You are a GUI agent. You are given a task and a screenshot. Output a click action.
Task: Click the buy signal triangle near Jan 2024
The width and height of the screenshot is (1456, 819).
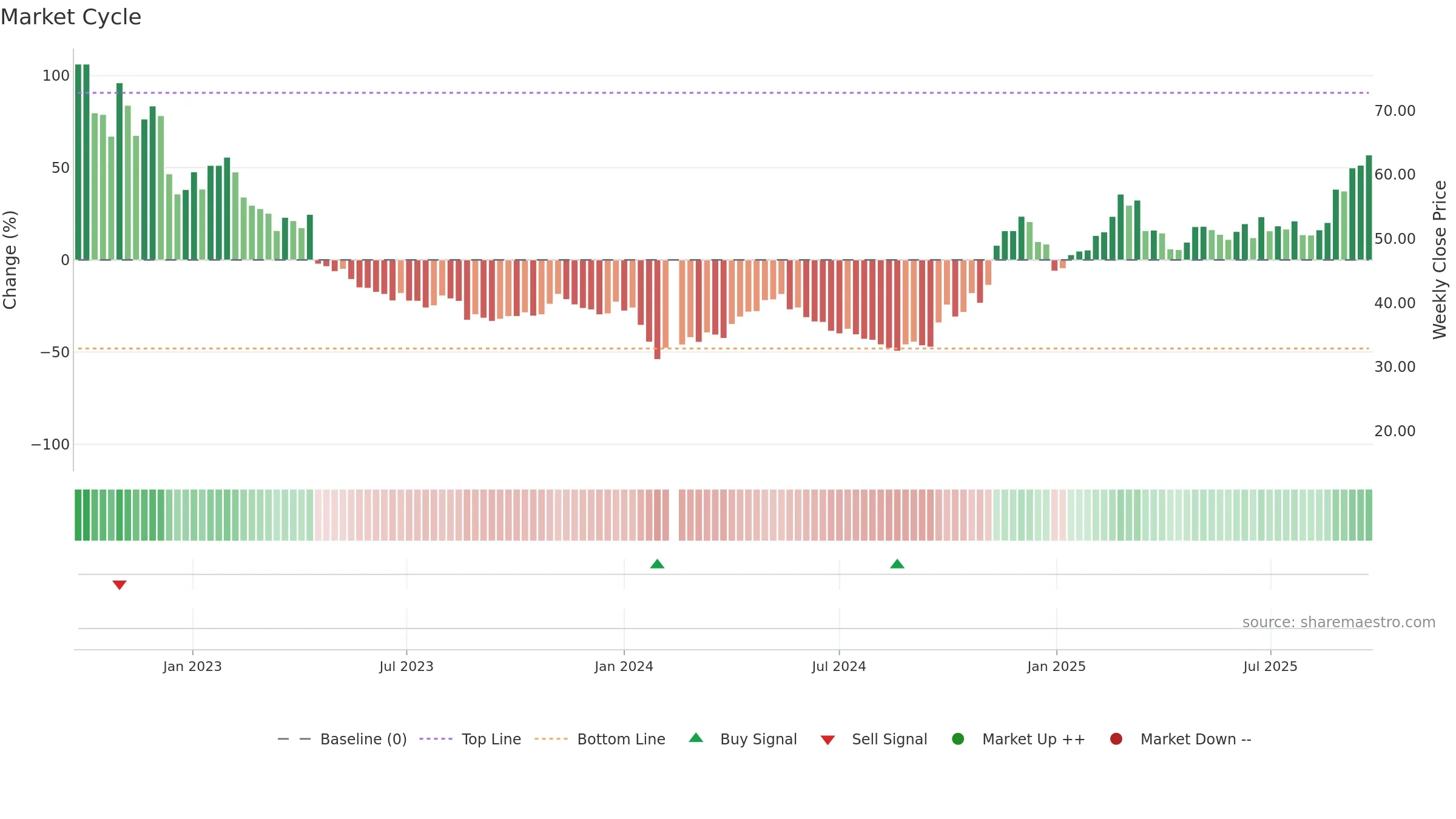point(657,564)
